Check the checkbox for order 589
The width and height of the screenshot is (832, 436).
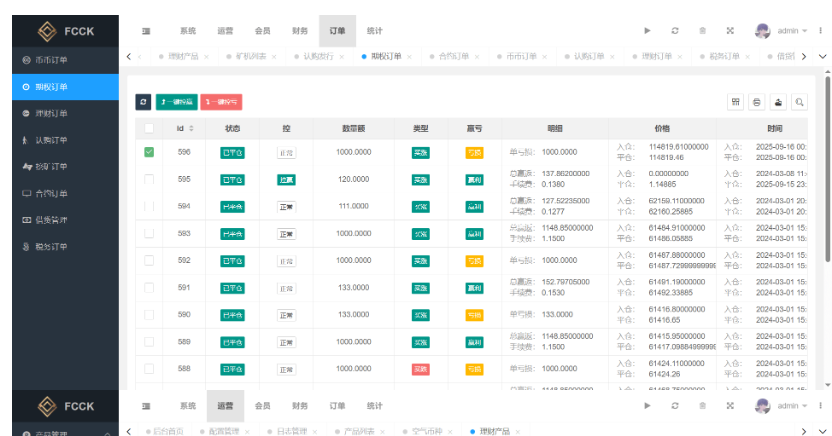click(x=149, y=342)
